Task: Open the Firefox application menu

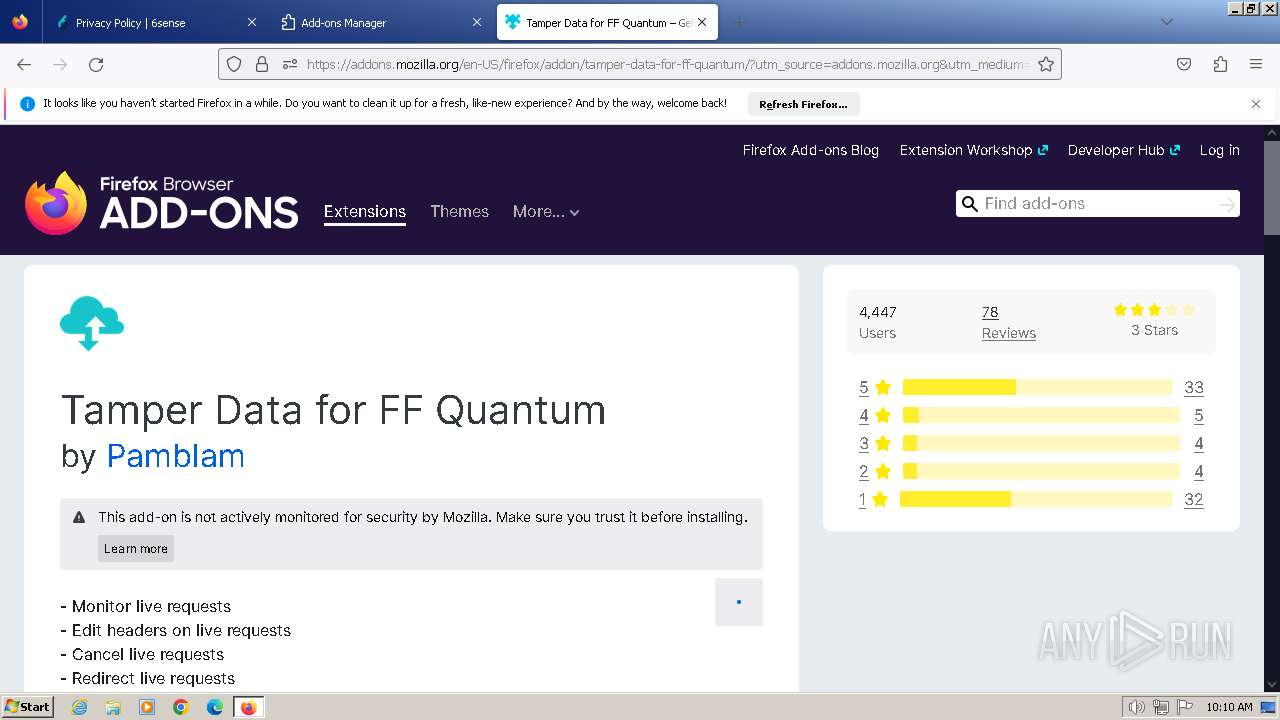Action: (1256, 64)
